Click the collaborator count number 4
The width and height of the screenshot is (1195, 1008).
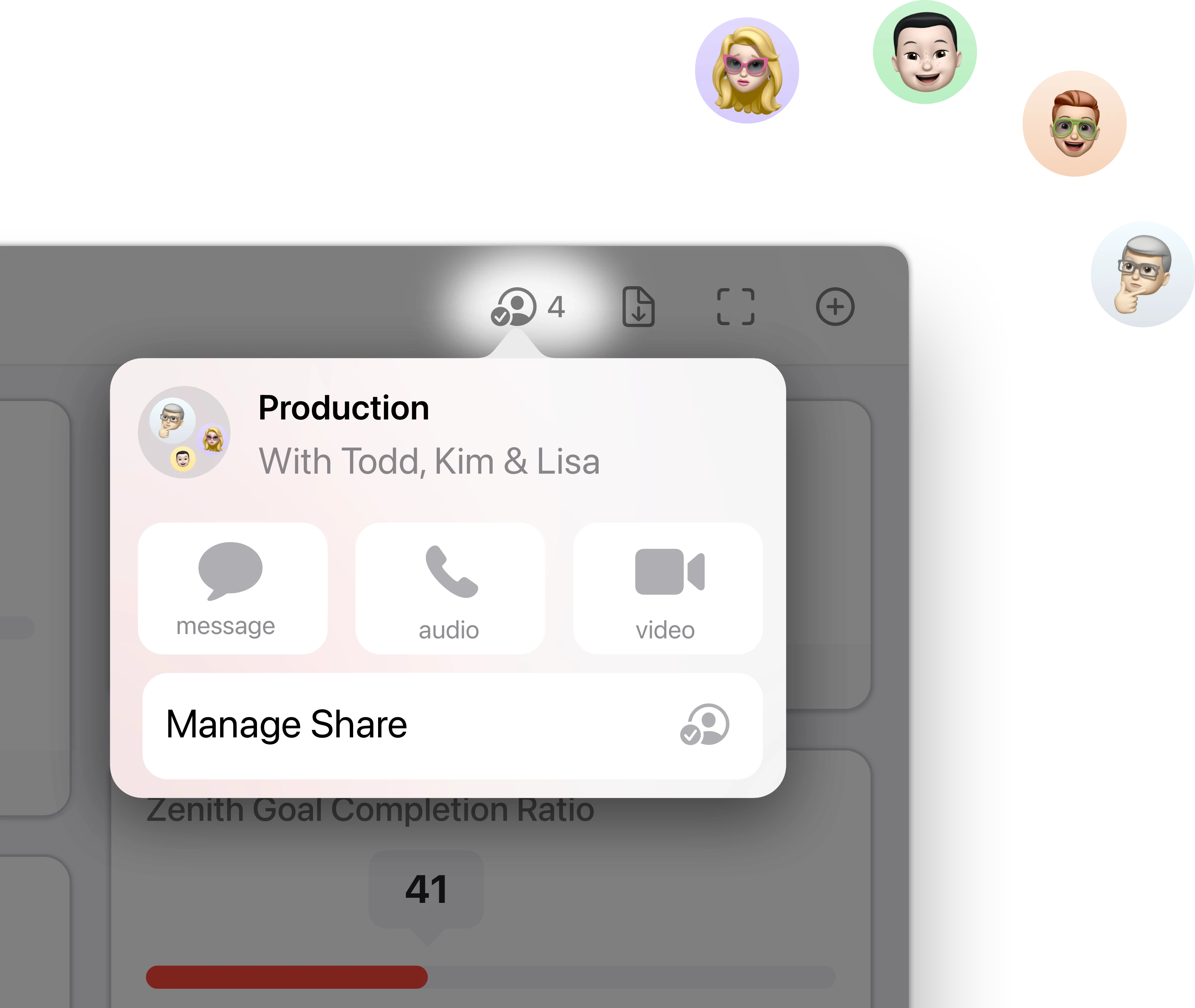click(x=556, y=307)
